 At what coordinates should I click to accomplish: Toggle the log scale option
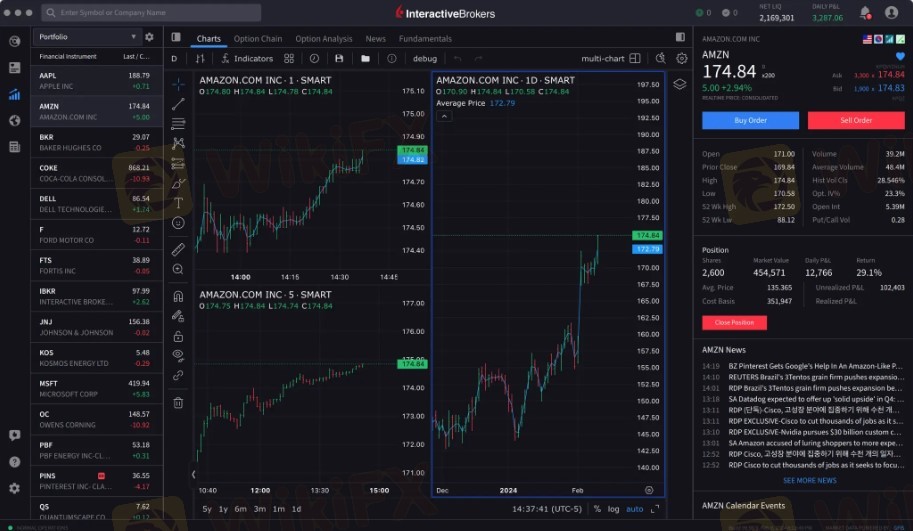tap(613, 509)
